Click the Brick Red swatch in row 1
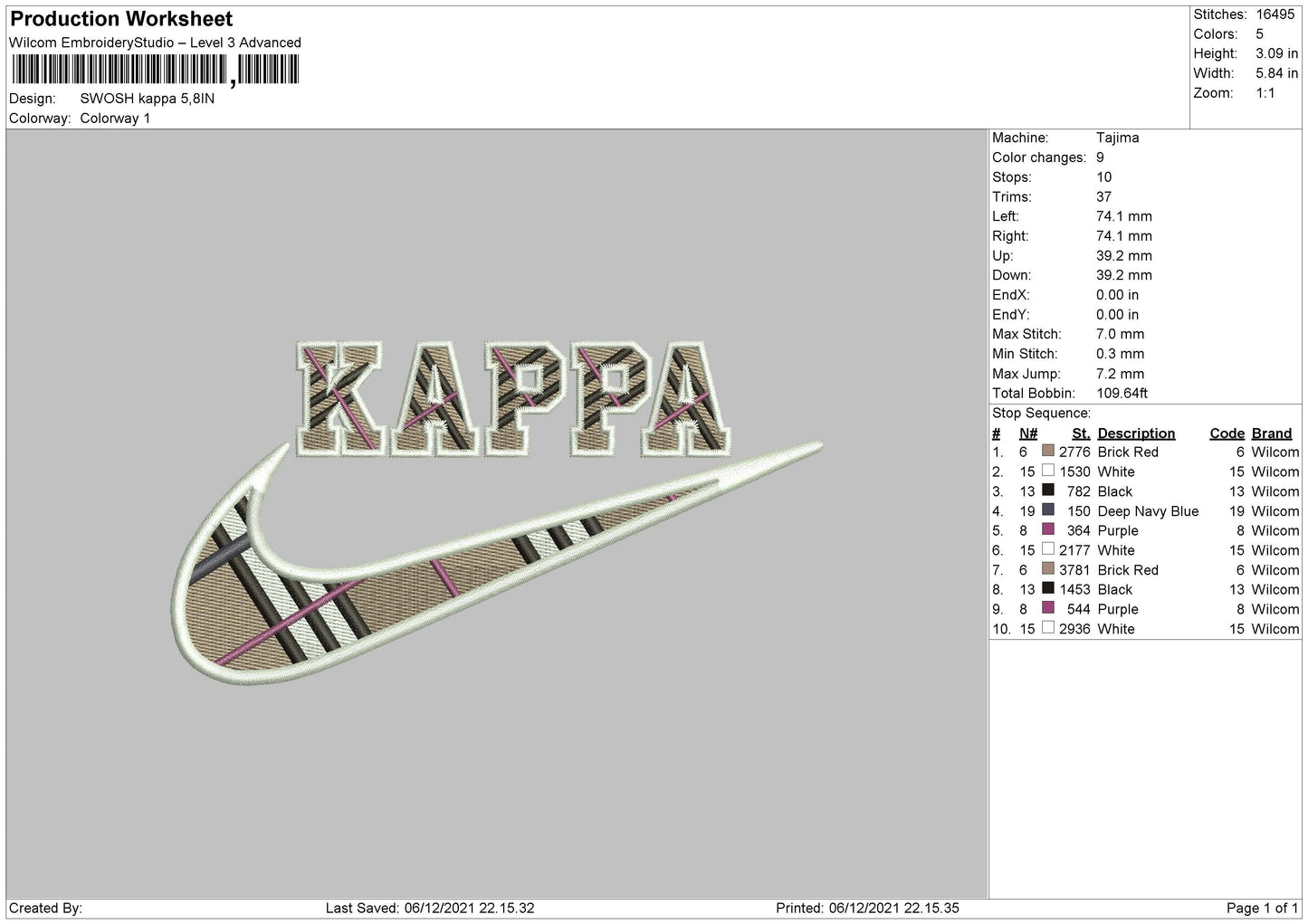The image size is (1308, 924). point(1048,452)
